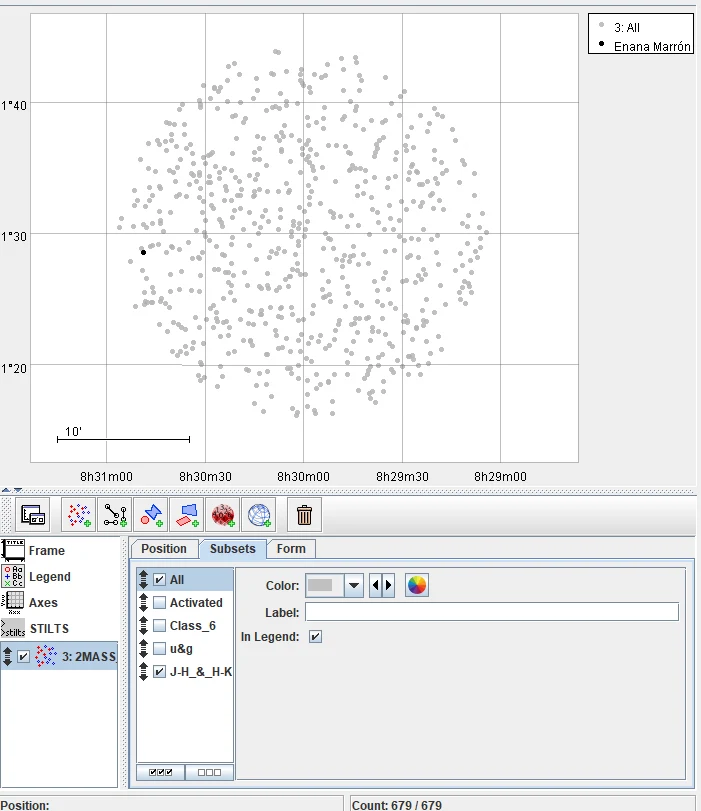Click the reorder handle beside the Class_6 subset
Image resolution: width=701 pixels, height=811 pixels.
(143, 626)
